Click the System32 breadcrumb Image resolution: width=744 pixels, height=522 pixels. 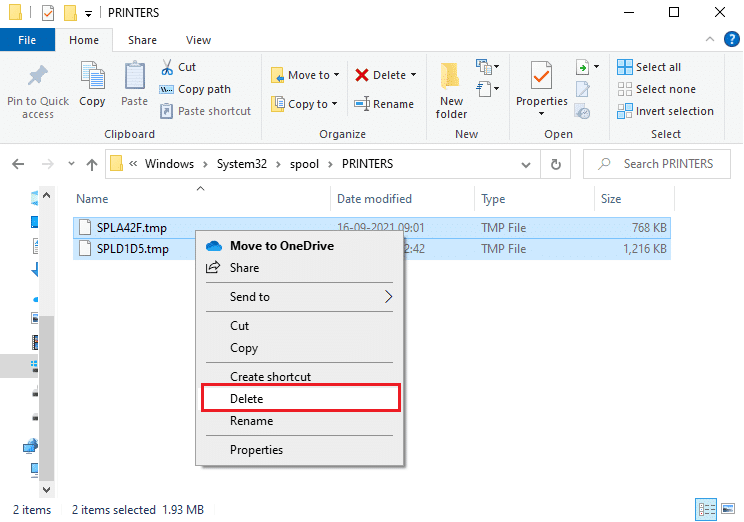coord(242,164)
